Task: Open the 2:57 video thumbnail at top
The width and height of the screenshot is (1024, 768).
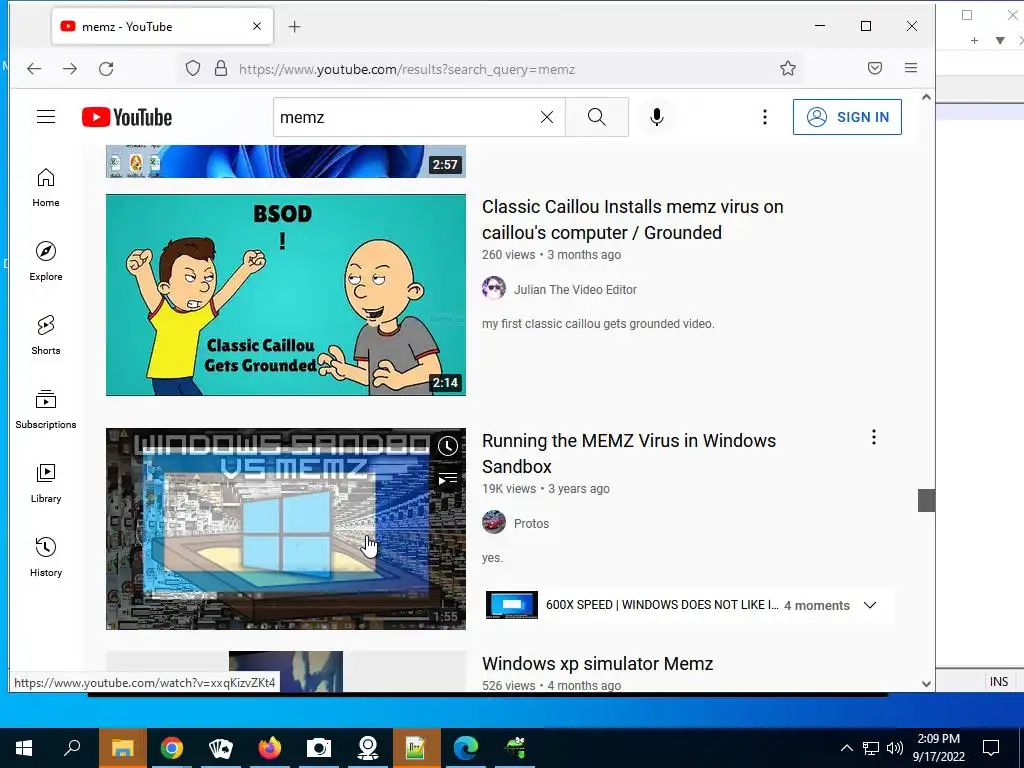Action: click(286, 161)
